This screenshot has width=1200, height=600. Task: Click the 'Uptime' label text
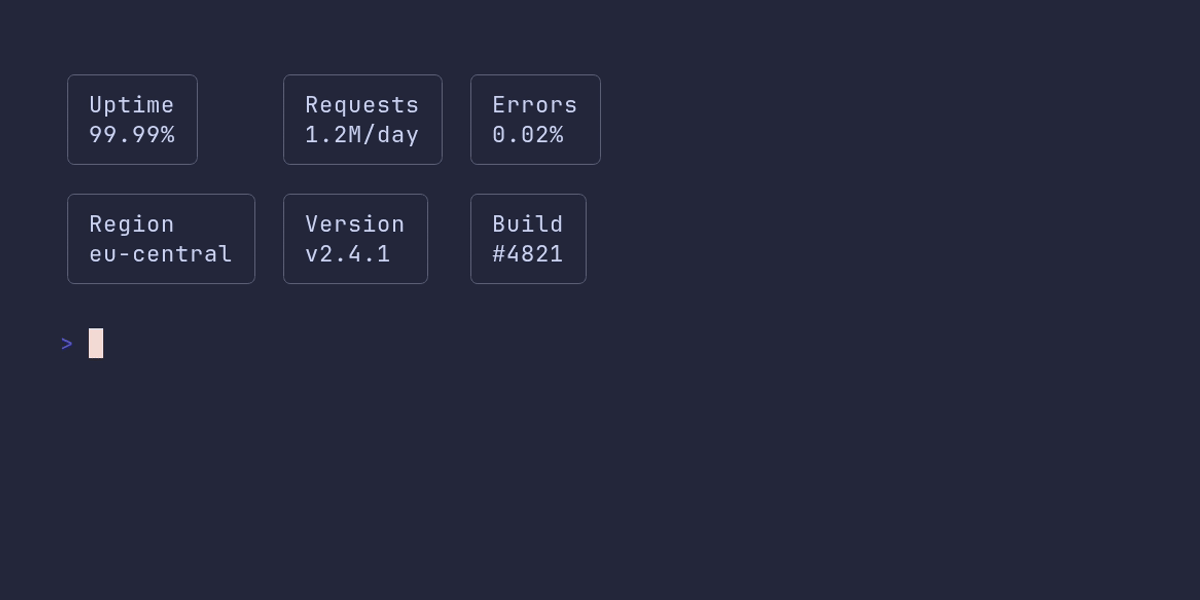[132, 105]
